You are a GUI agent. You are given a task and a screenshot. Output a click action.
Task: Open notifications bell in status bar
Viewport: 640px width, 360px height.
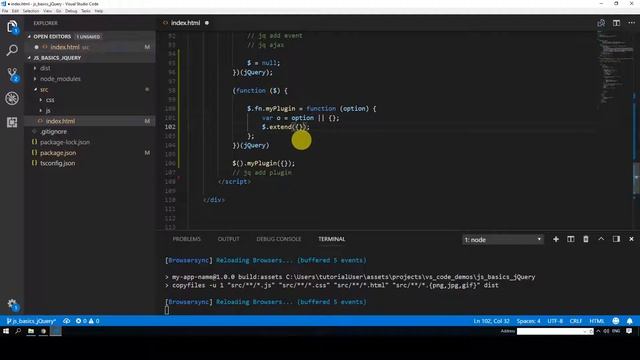tap(629, 321)
